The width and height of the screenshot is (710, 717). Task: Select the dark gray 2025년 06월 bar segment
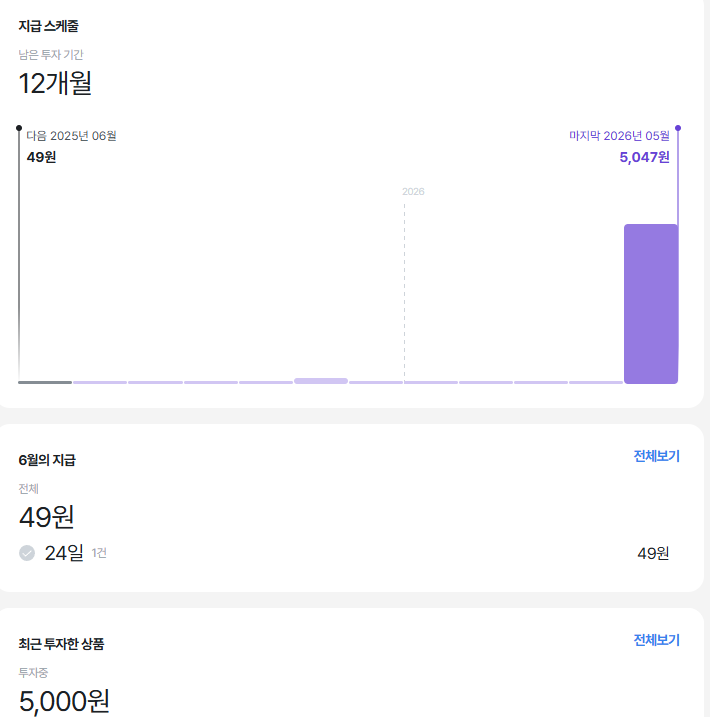[x=45, y=382]
